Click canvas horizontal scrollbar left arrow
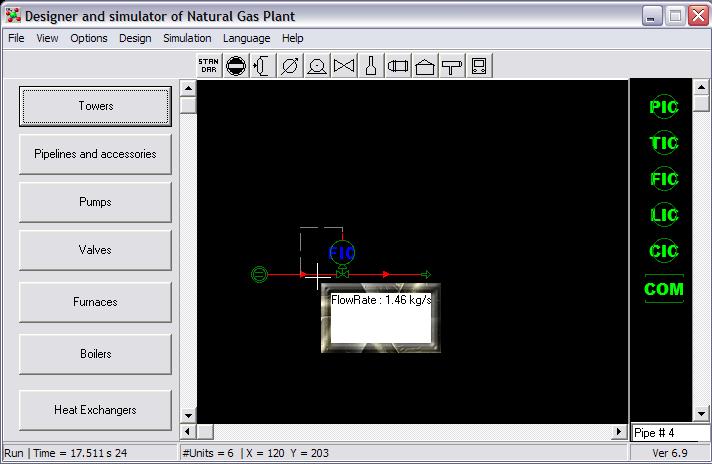This screenshot has height=464, width=712. pyautogui.click(x=188, y=431)
